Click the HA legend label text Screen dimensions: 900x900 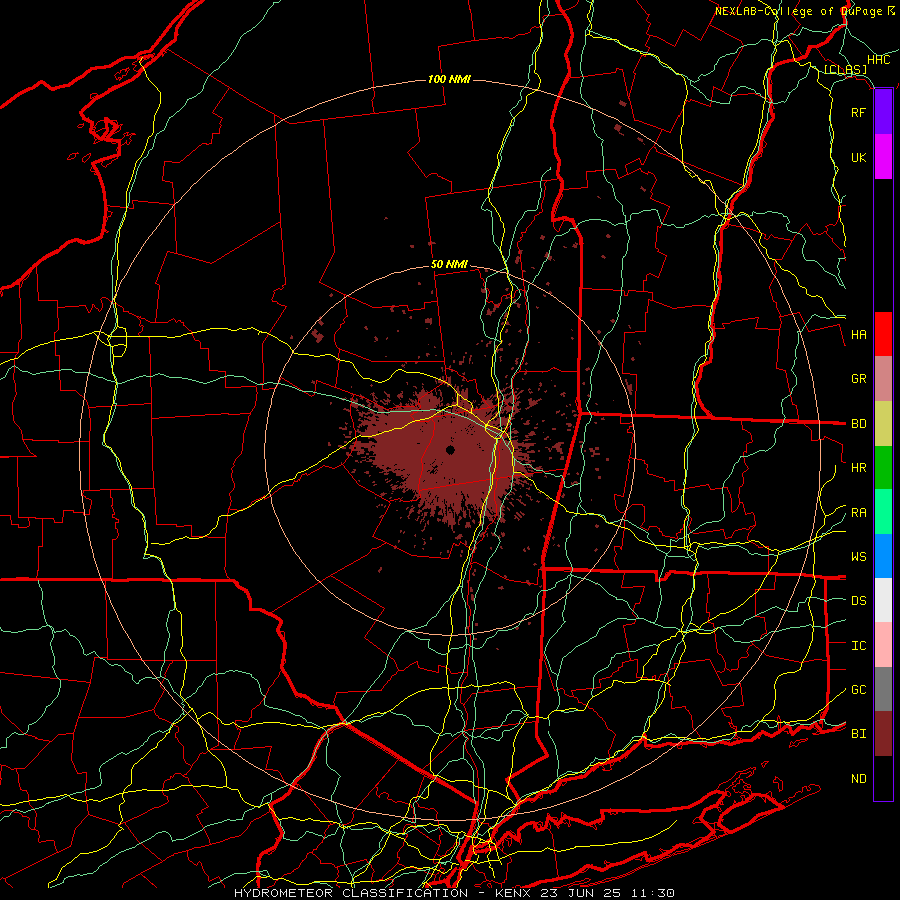(858, 335)
